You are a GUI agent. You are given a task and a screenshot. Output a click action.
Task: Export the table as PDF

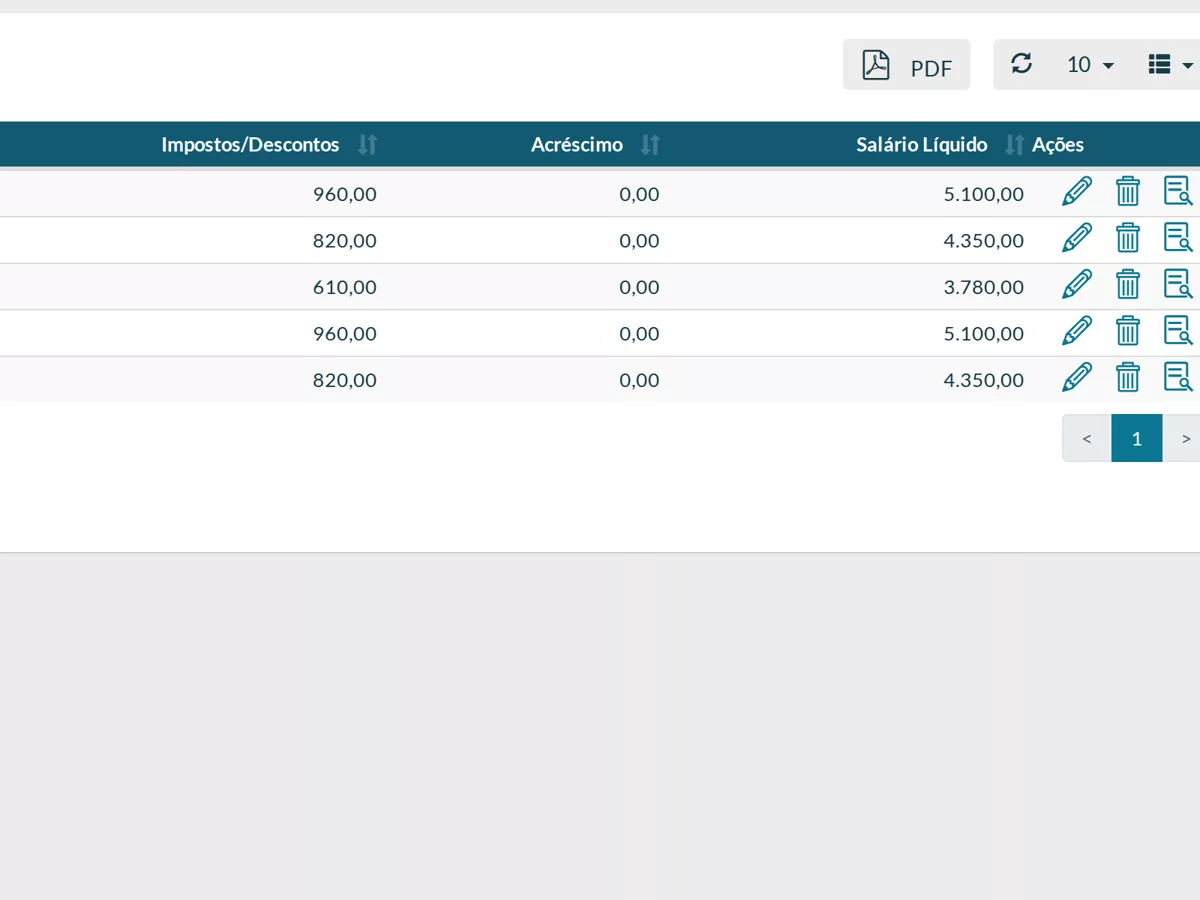tap(906, 65)
